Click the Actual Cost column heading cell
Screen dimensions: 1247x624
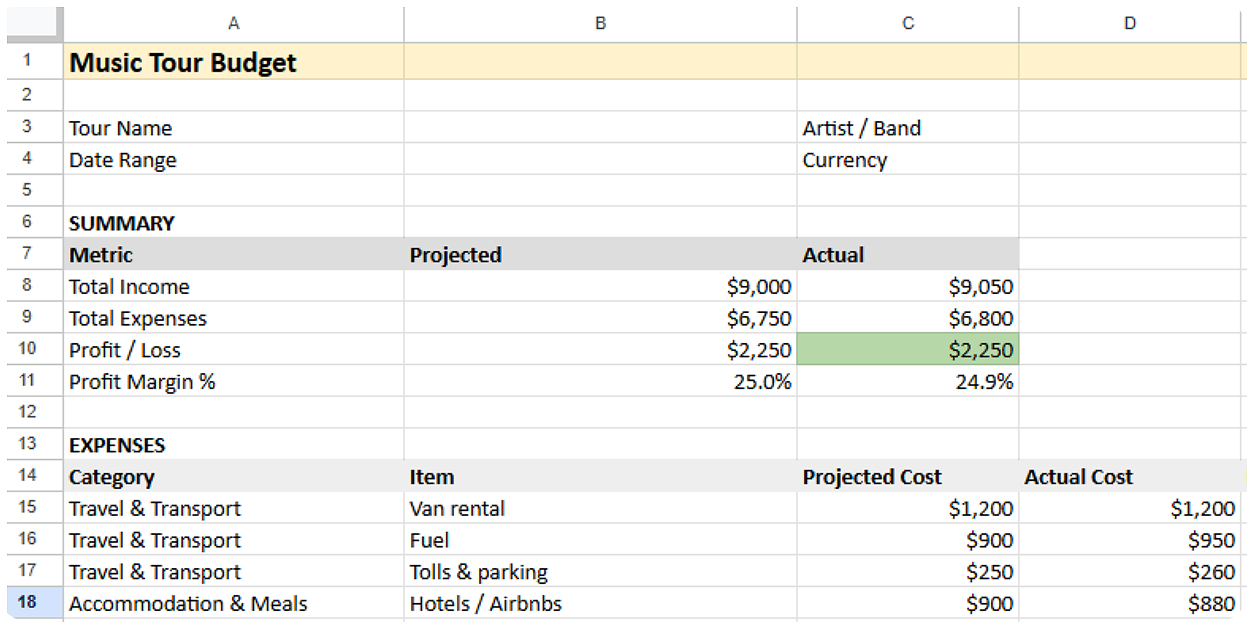(1130, 477)
